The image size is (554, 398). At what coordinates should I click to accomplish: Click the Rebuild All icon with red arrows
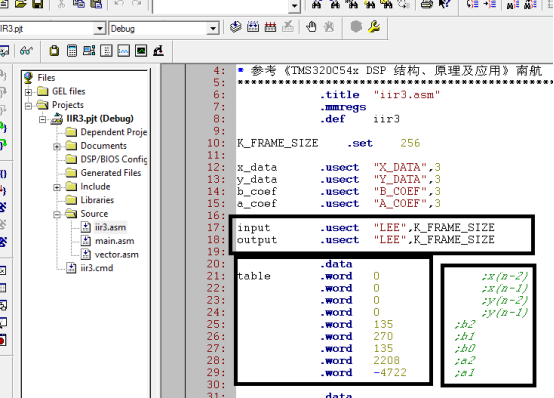pos(270,27)
